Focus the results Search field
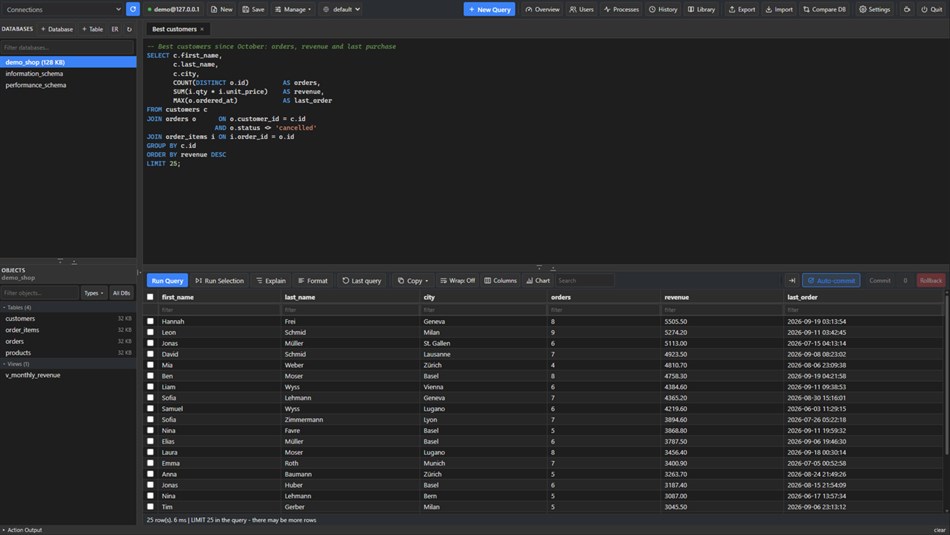950x535 pixels. point(585,281)
